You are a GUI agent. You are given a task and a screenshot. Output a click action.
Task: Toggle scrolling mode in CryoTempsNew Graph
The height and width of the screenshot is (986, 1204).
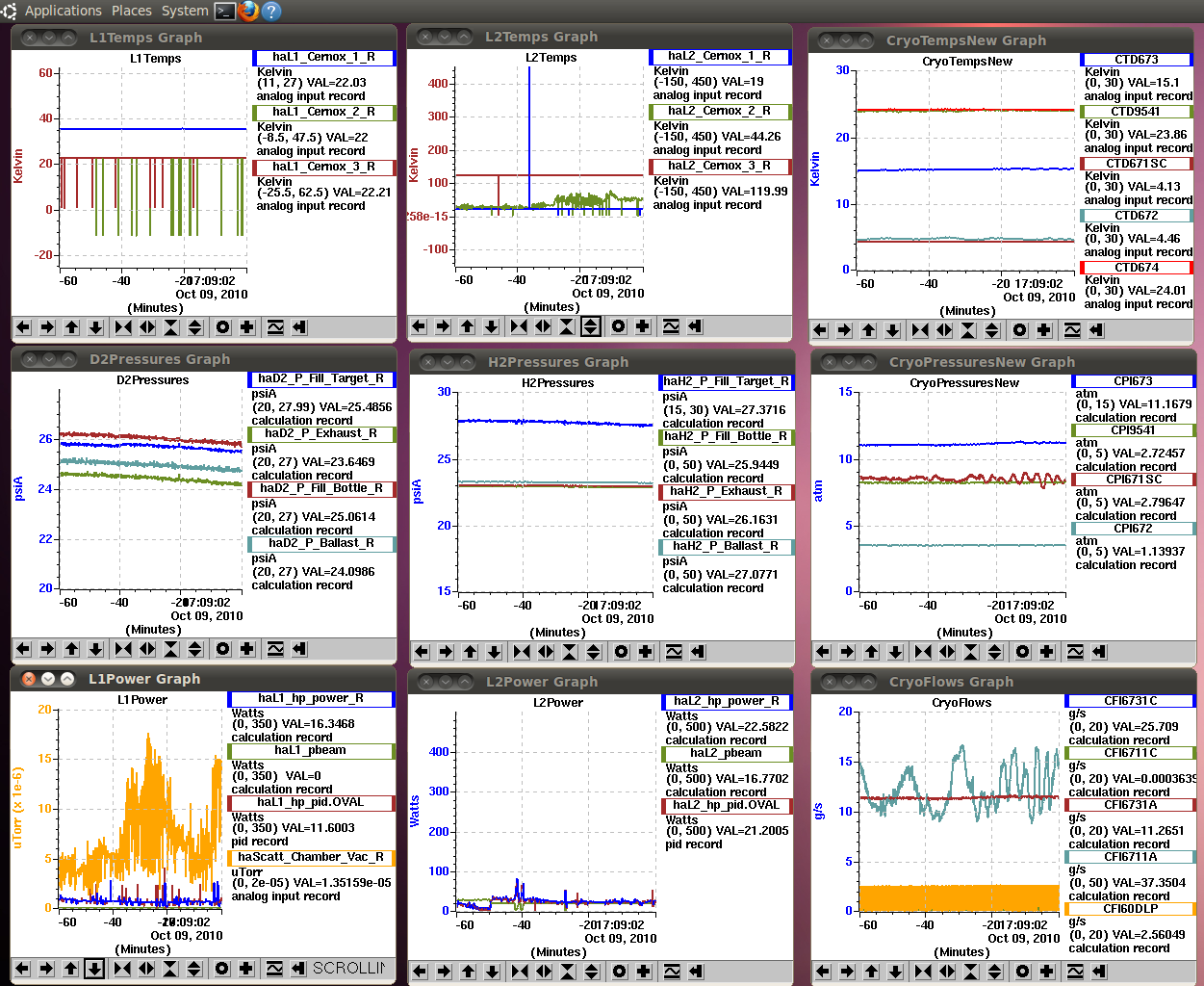point(1096,330)
